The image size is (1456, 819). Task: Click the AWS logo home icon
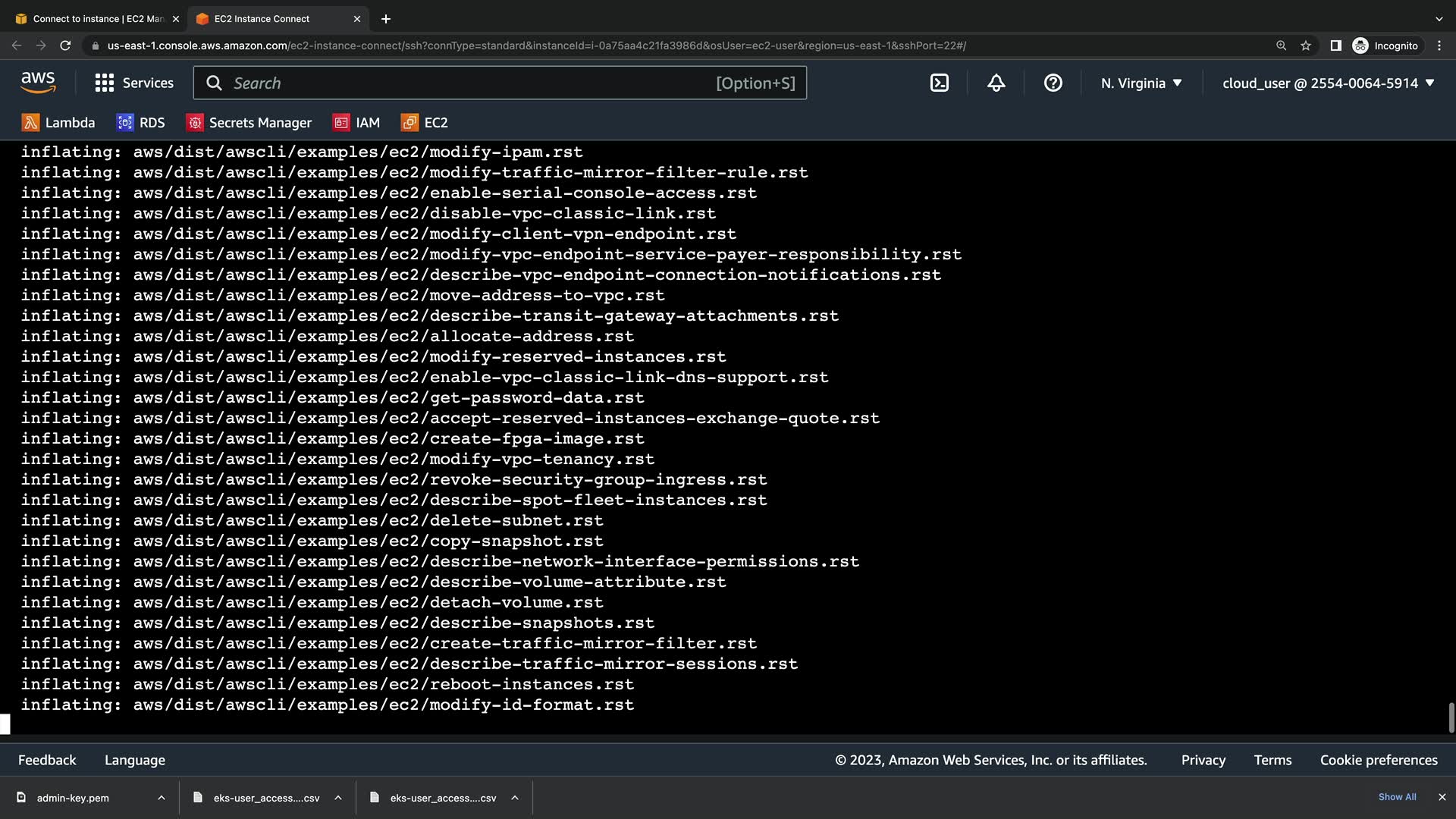click(x=38, y=83)
